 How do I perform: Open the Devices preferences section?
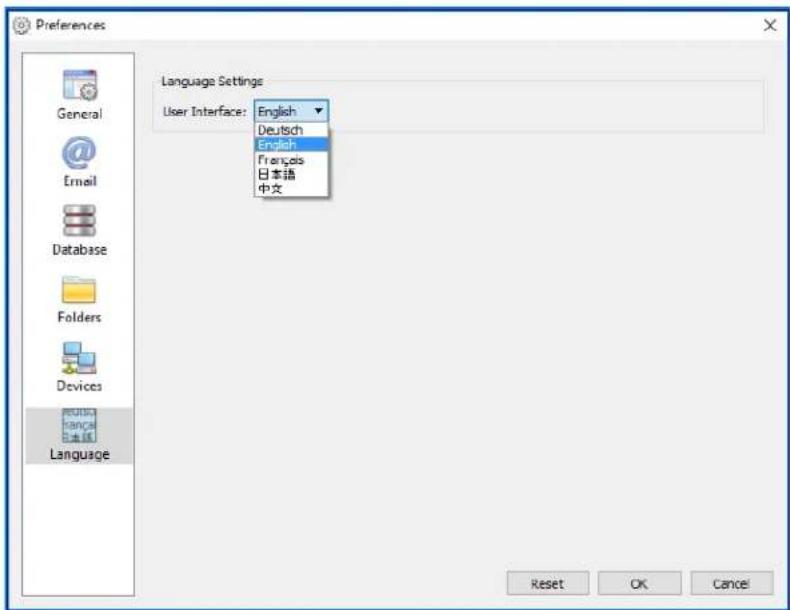(x=79, y=367)
